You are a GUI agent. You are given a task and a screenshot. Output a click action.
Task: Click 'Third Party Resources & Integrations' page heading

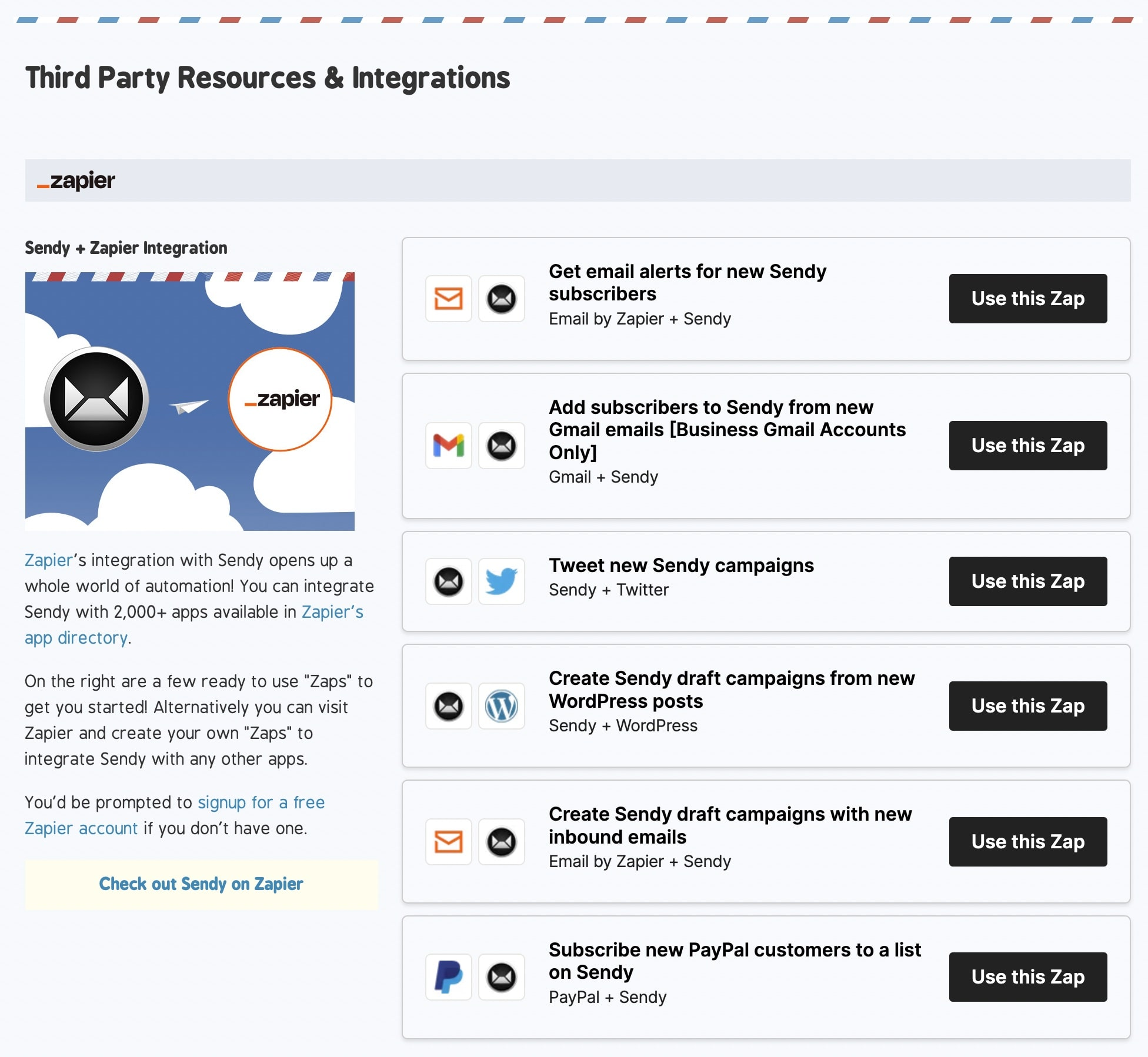(x=268, y=78)
